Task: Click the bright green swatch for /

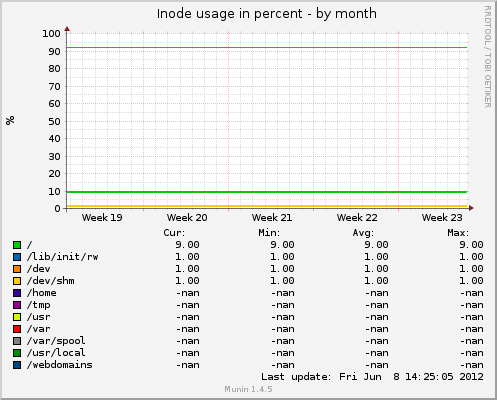Action: [x=17, y=245]
